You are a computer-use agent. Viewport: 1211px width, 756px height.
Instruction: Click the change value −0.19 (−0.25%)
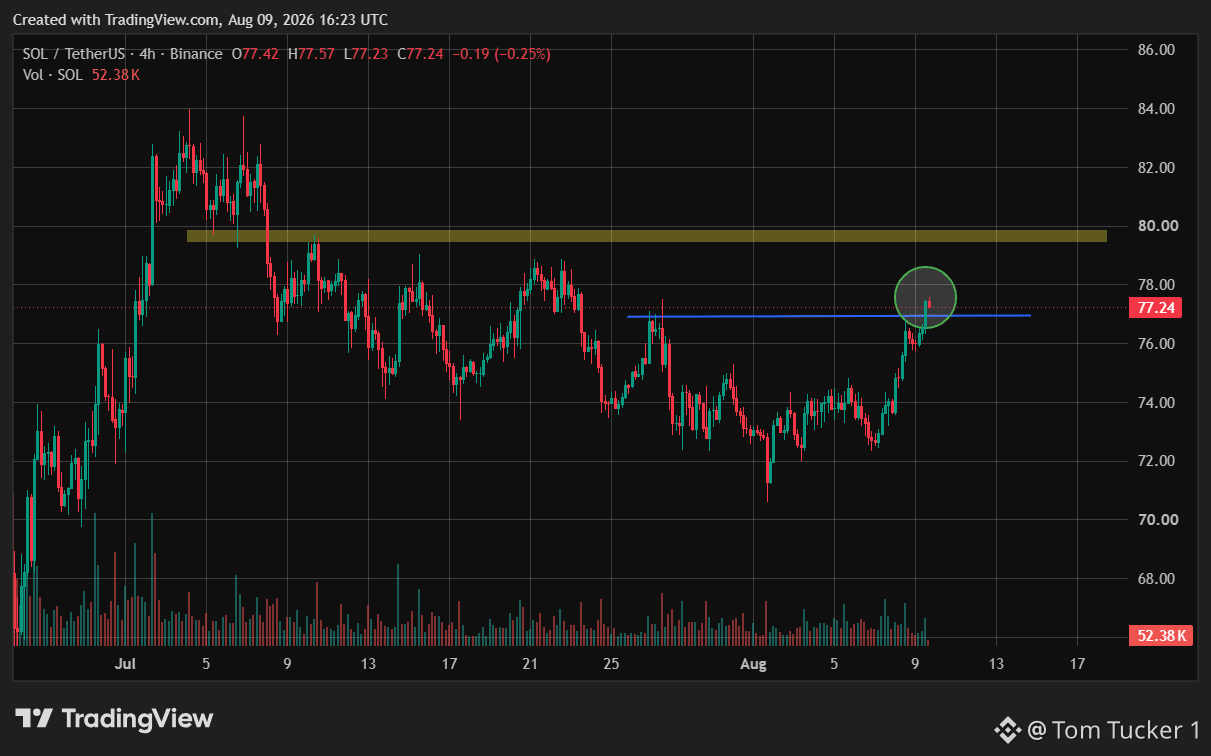tap(501, 54)
